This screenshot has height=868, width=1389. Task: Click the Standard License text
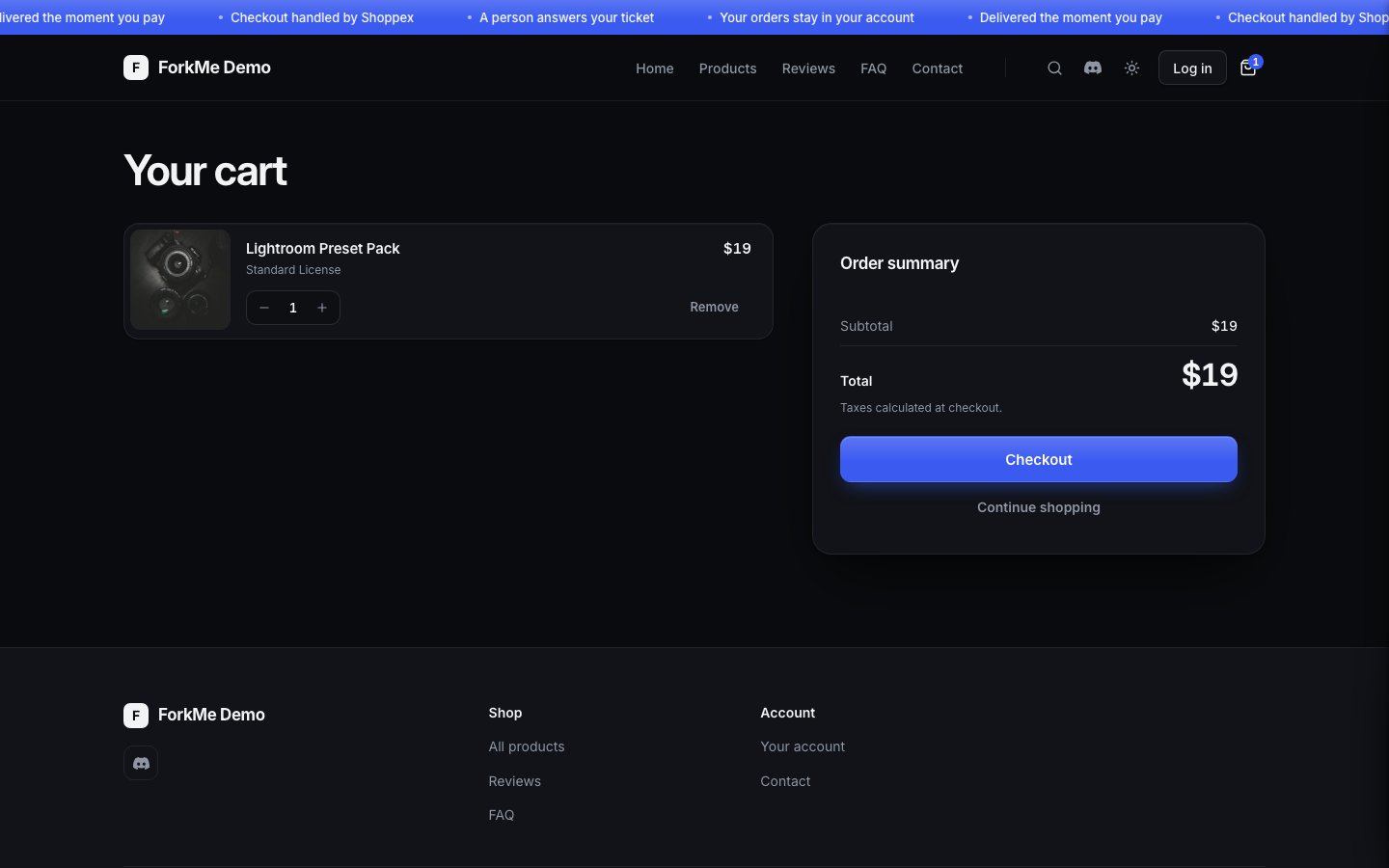pyautogui.click(x=293, y=270)
